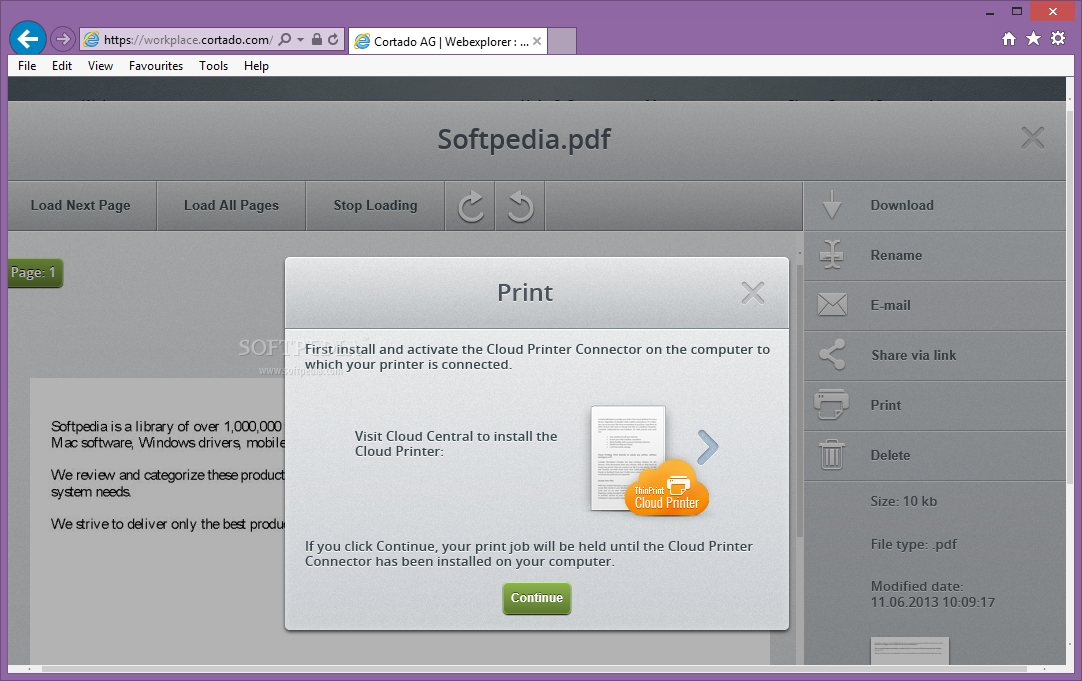Image resolution: width=1082 pixels, height=681 pixels.
Task: Click the blue arrow next to Cloud Printer
Action: (x=707, y=447)
